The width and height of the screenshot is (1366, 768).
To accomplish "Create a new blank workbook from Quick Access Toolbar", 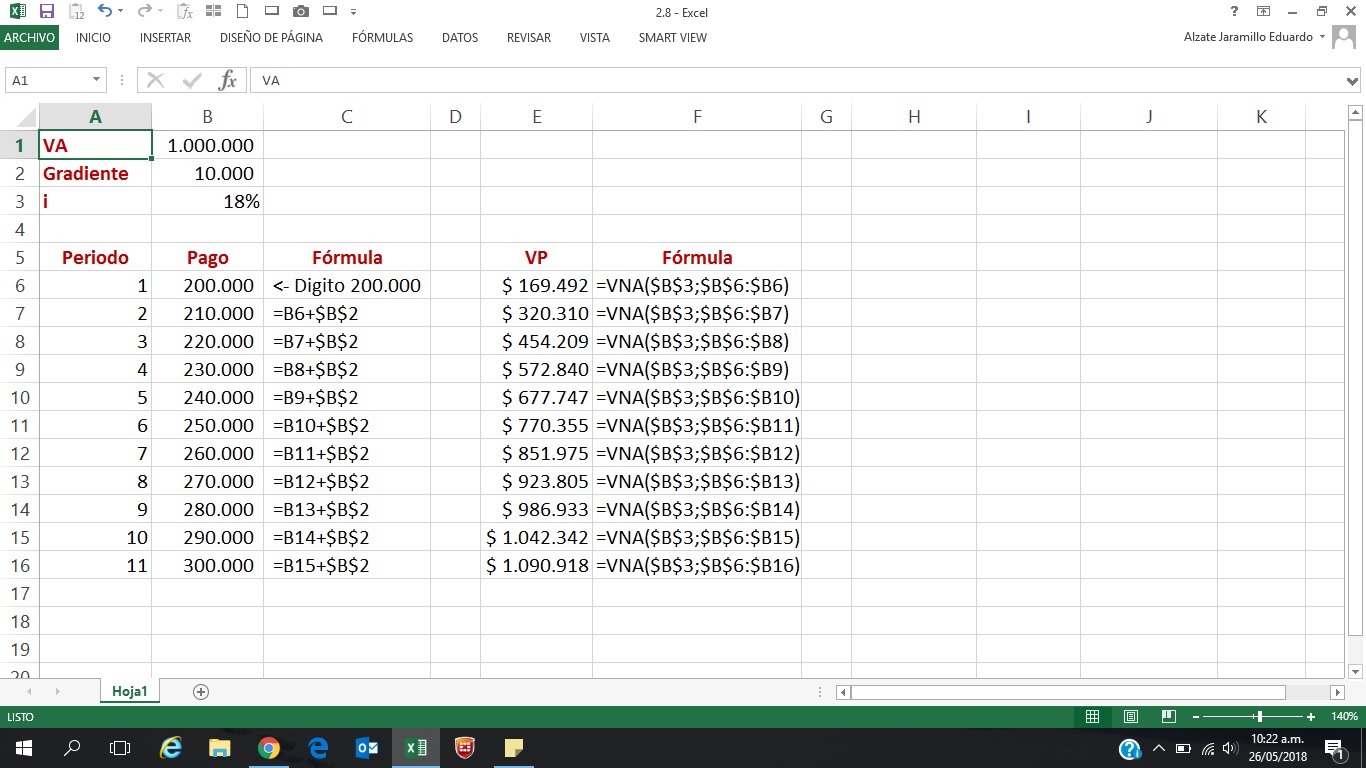I will 242,12.
